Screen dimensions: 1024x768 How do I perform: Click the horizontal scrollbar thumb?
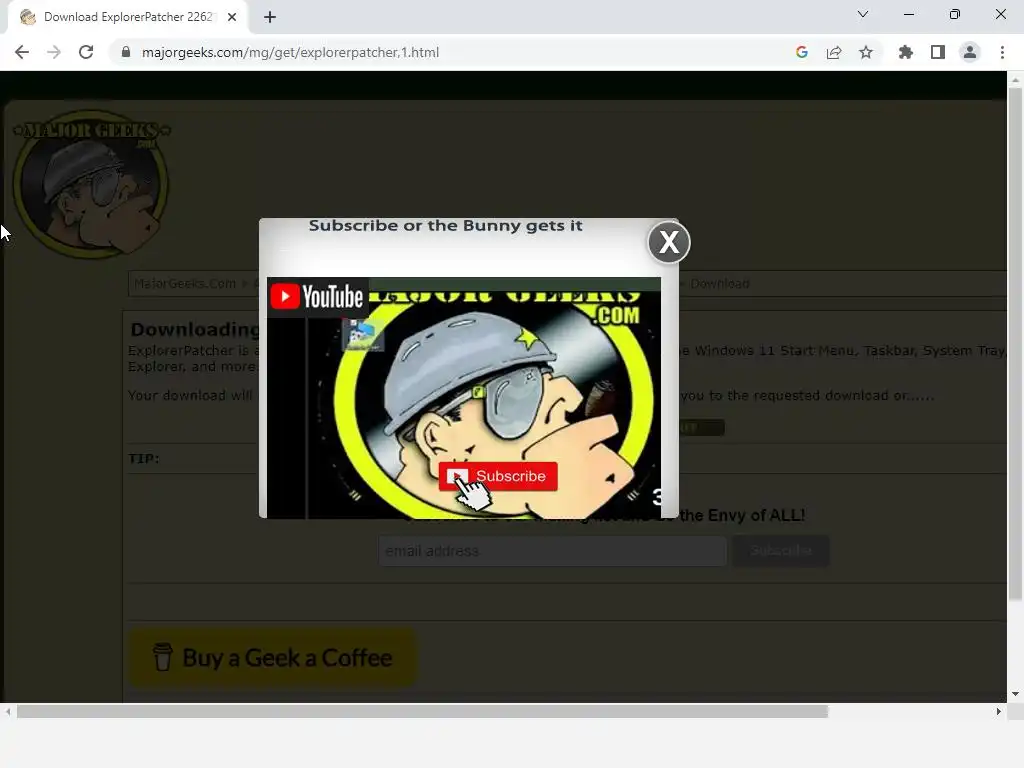(x=423, y=712)
